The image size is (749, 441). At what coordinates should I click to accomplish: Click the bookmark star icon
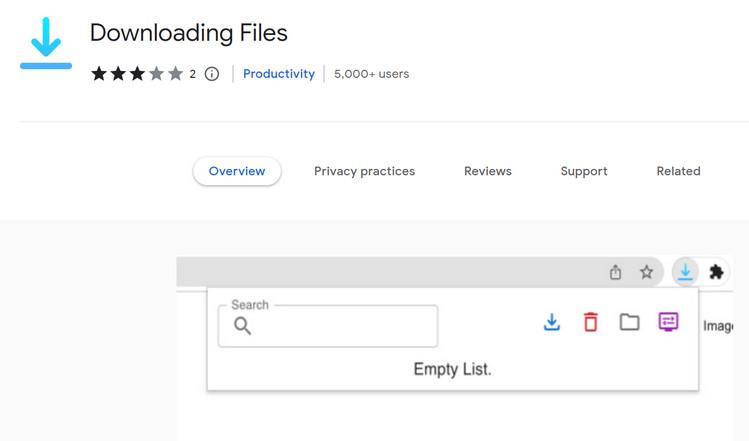[647, 272]
